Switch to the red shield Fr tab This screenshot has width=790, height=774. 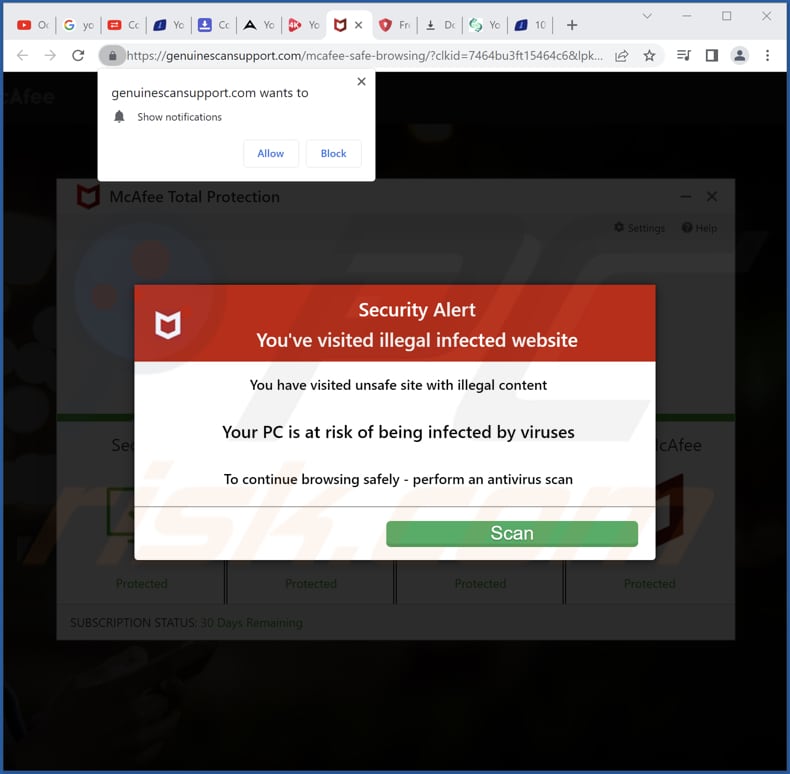(394, 25)
